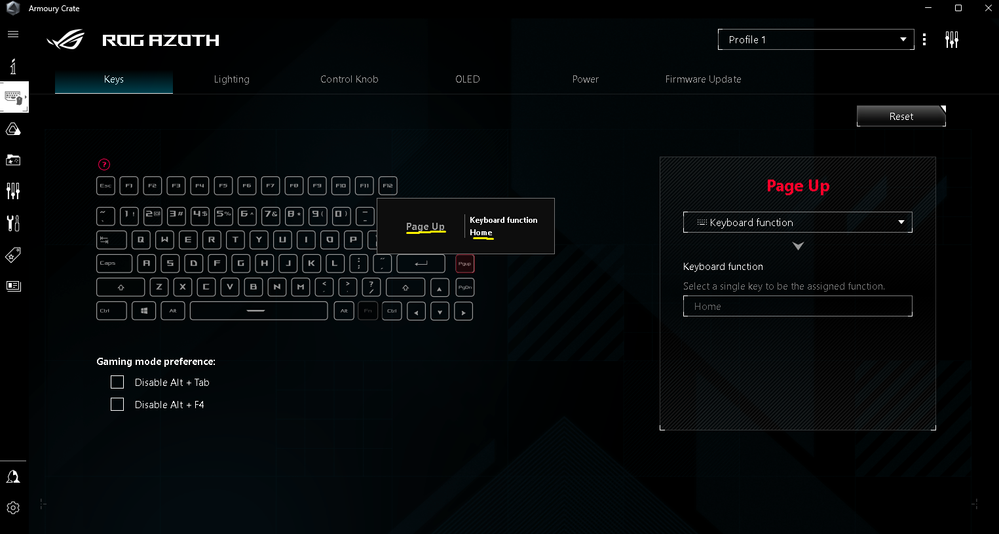Switch to the Keys tab
The height and width of the screenshot is (534, 999).
(x=113, y=80)
